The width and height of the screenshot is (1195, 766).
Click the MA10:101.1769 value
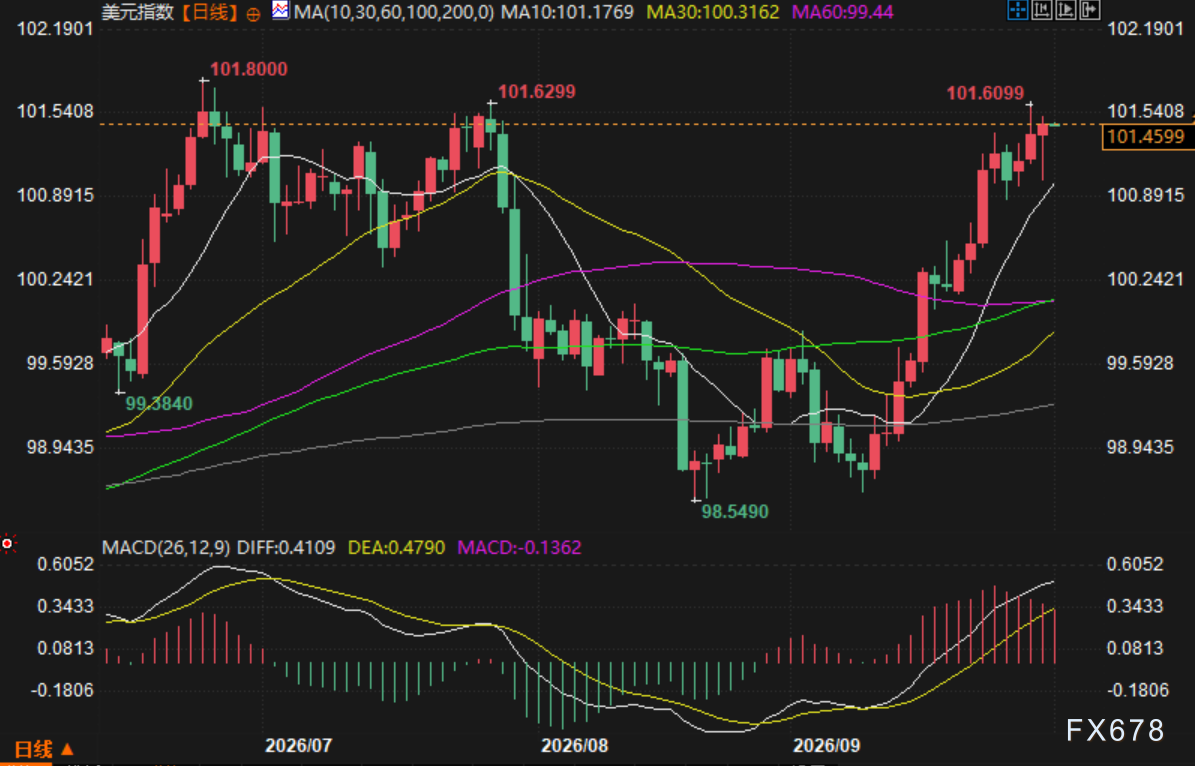pos(568,12)
